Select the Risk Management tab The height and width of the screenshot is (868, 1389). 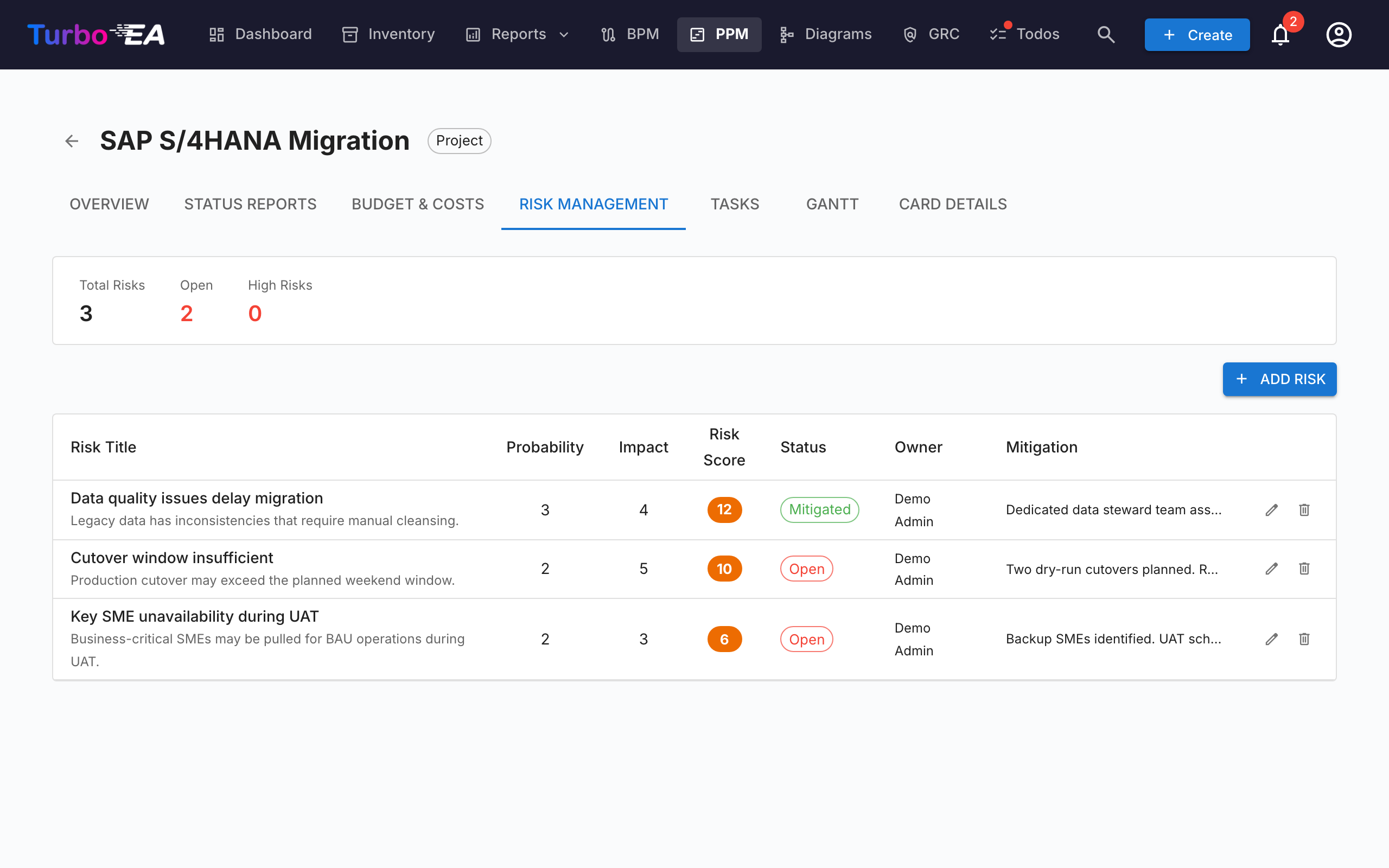point(594,205)
